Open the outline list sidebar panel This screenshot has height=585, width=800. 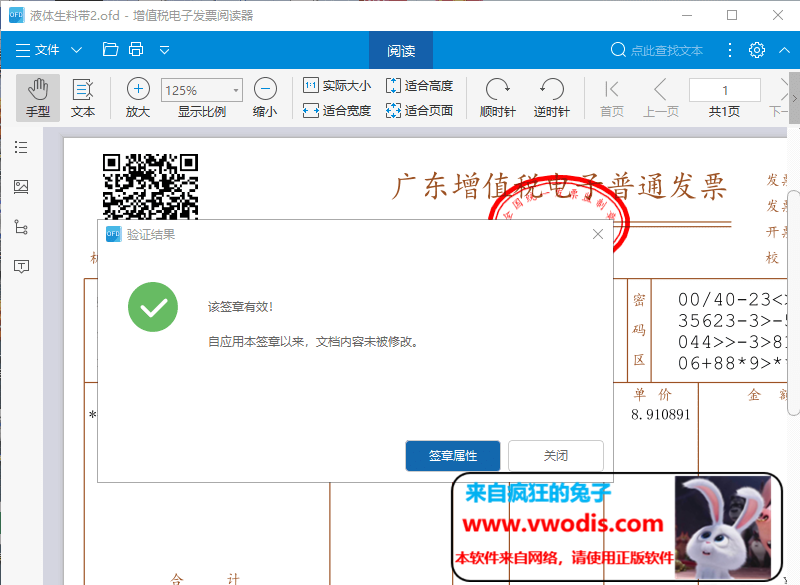pos(21,148)
